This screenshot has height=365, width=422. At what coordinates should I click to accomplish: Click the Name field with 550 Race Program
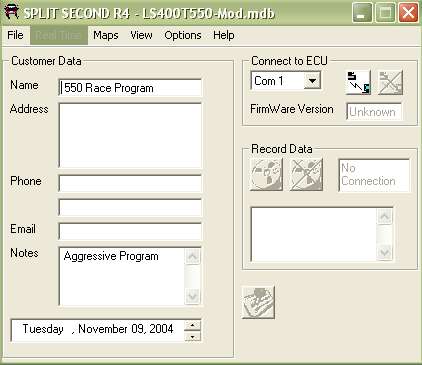point(130,88)
